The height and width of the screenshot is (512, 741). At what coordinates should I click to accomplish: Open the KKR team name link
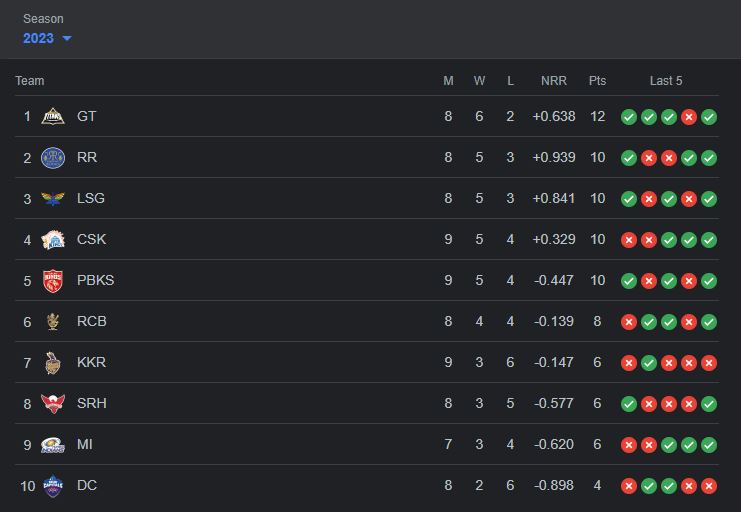tap(91, 363)
